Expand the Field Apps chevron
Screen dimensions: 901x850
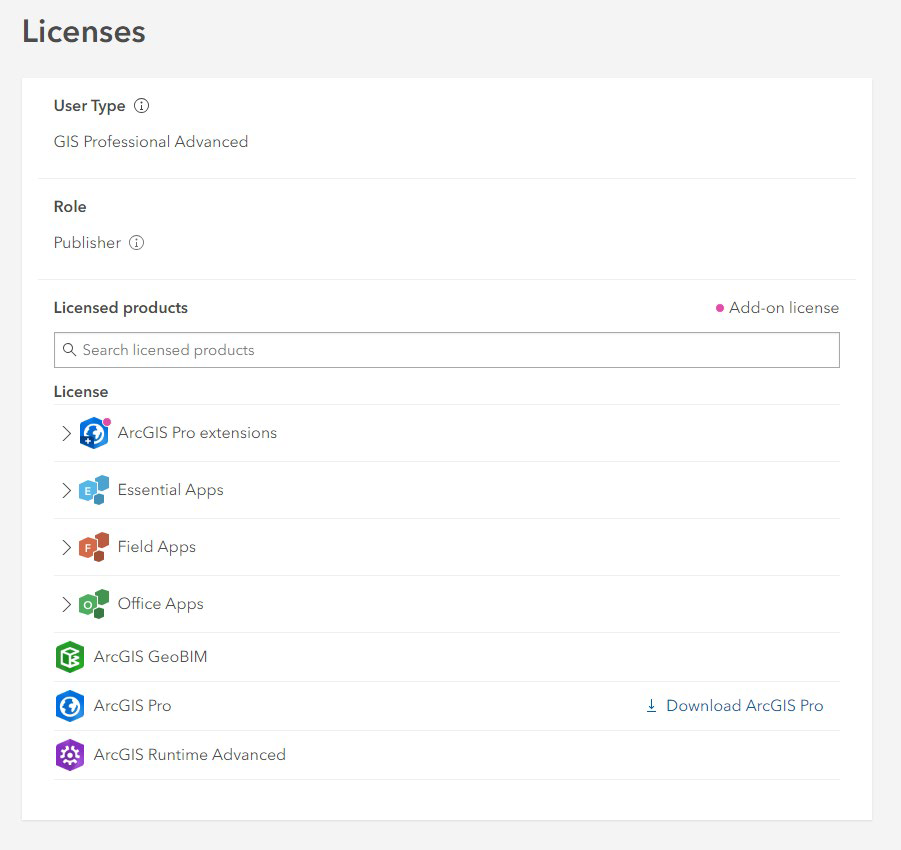(66, 547)
